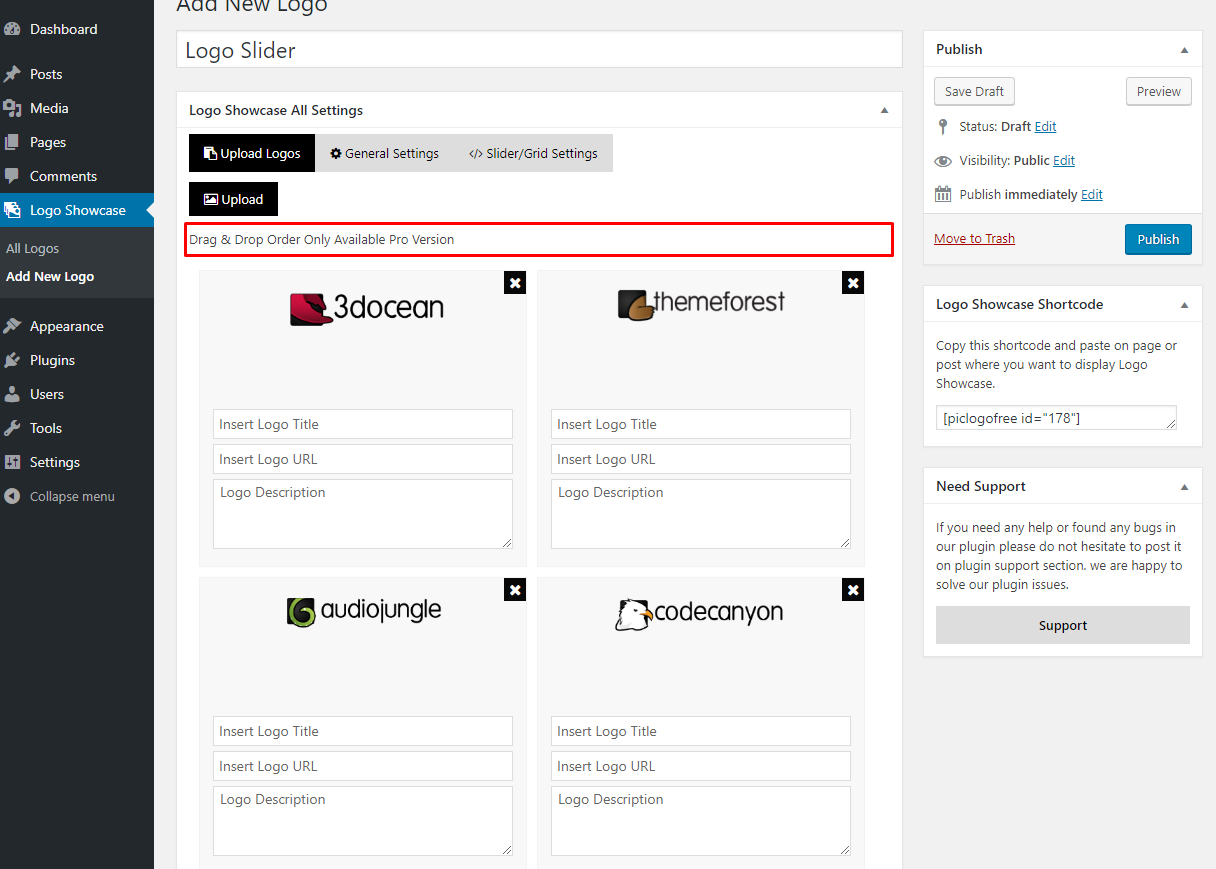Focus 3docean Logo Description textarea
The width and height of the screenshot is (1216, 869).
(363, 514)
